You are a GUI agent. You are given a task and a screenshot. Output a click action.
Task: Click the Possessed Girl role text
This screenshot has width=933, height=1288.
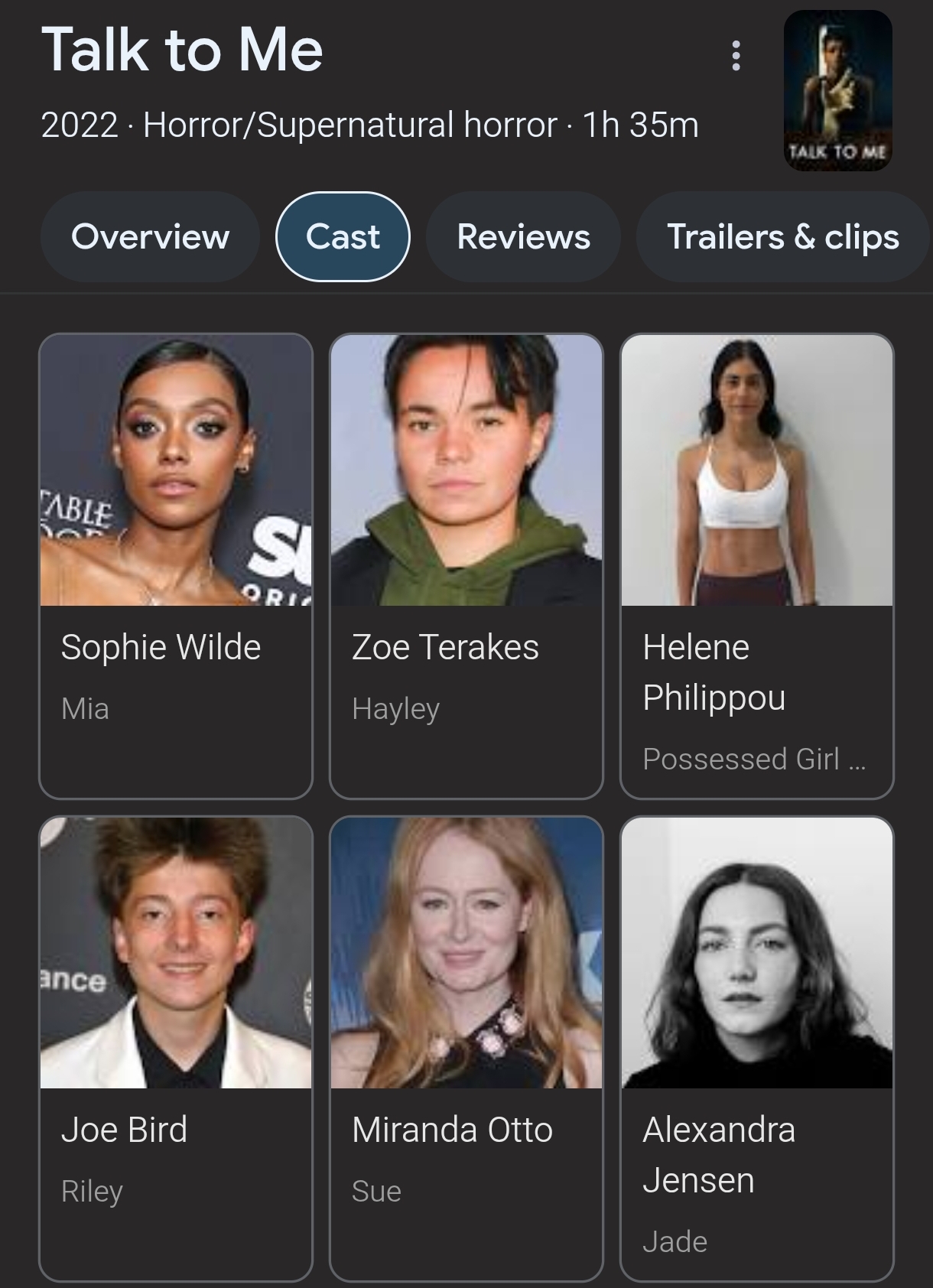(754, 759)
